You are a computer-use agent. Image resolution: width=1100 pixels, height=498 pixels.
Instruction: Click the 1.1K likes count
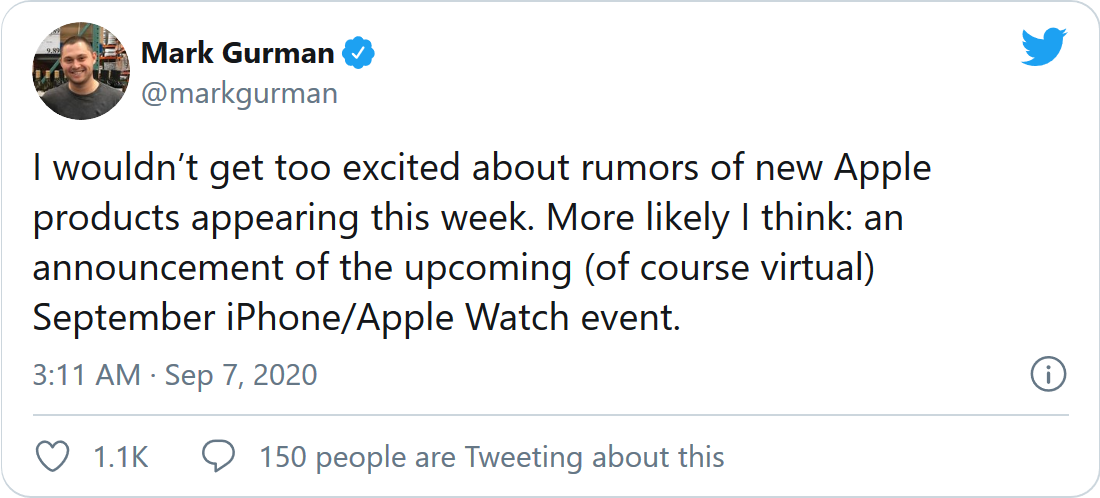[x=120, y=457]
